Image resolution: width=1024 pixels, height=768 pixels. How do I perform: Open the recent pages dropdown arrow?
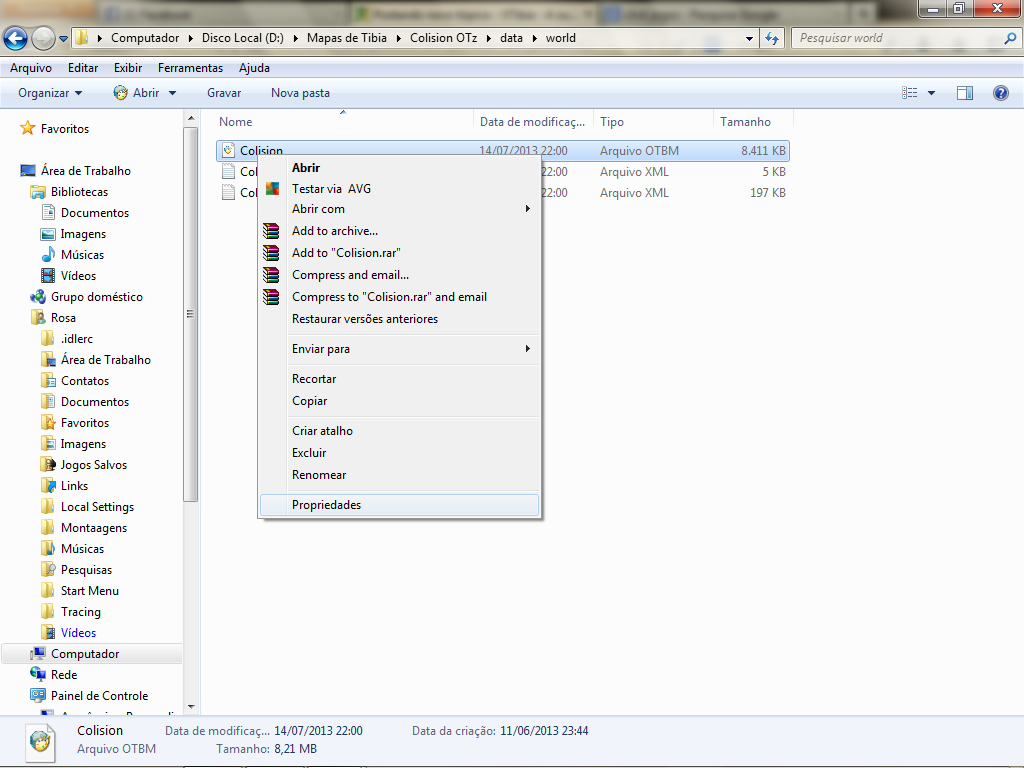[63, 39]
